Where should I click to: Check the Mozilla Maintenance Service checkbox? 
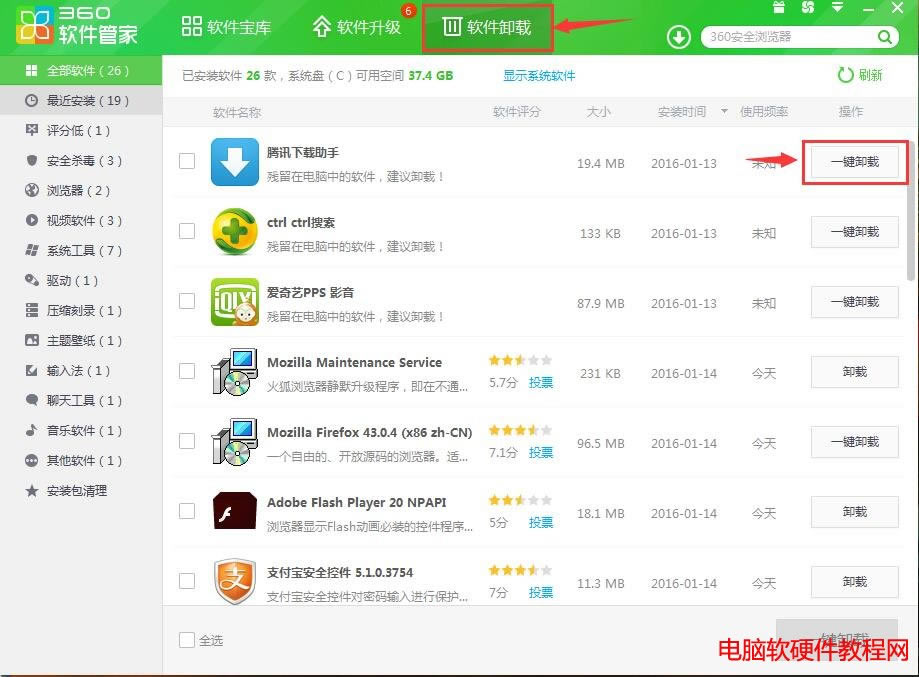click(x=187, y=371)
